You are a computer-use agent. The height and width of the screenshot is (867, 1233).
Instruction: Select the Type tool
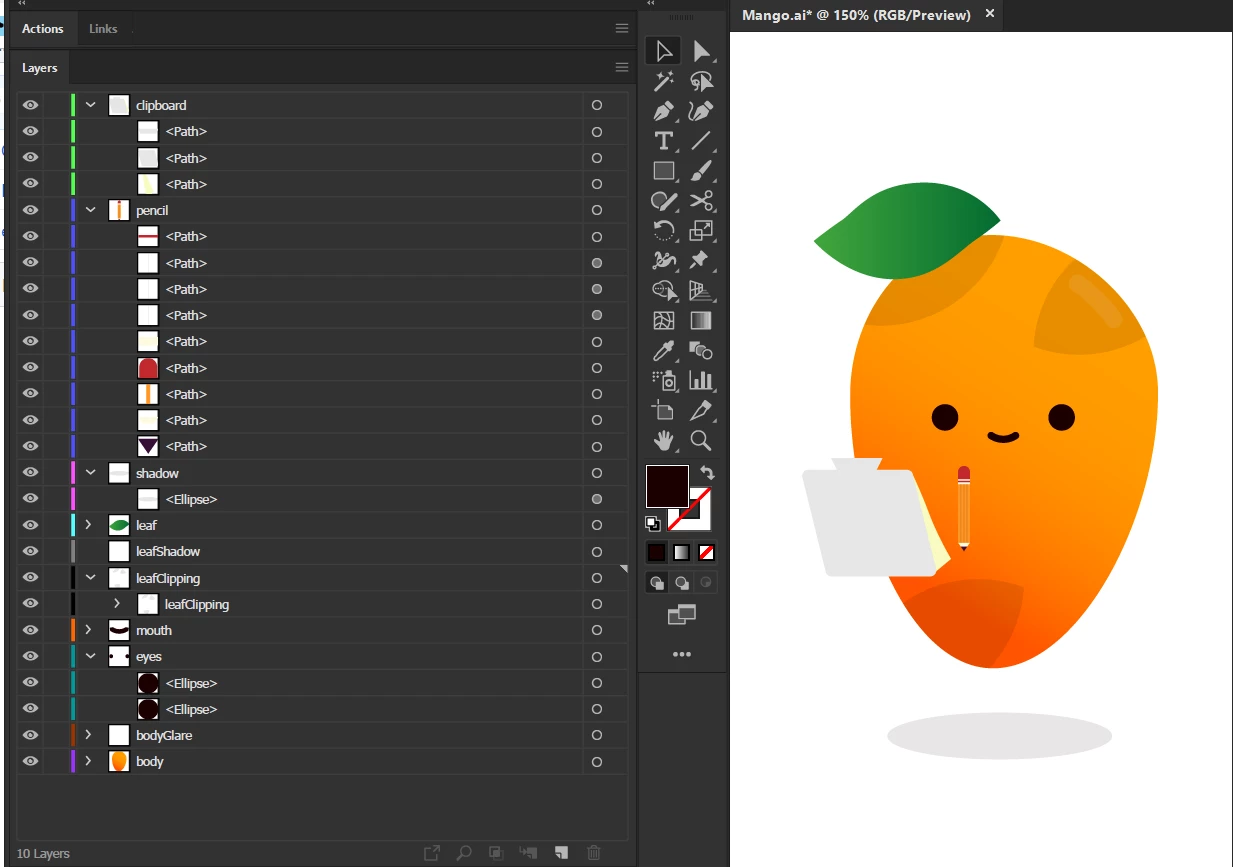663,141
